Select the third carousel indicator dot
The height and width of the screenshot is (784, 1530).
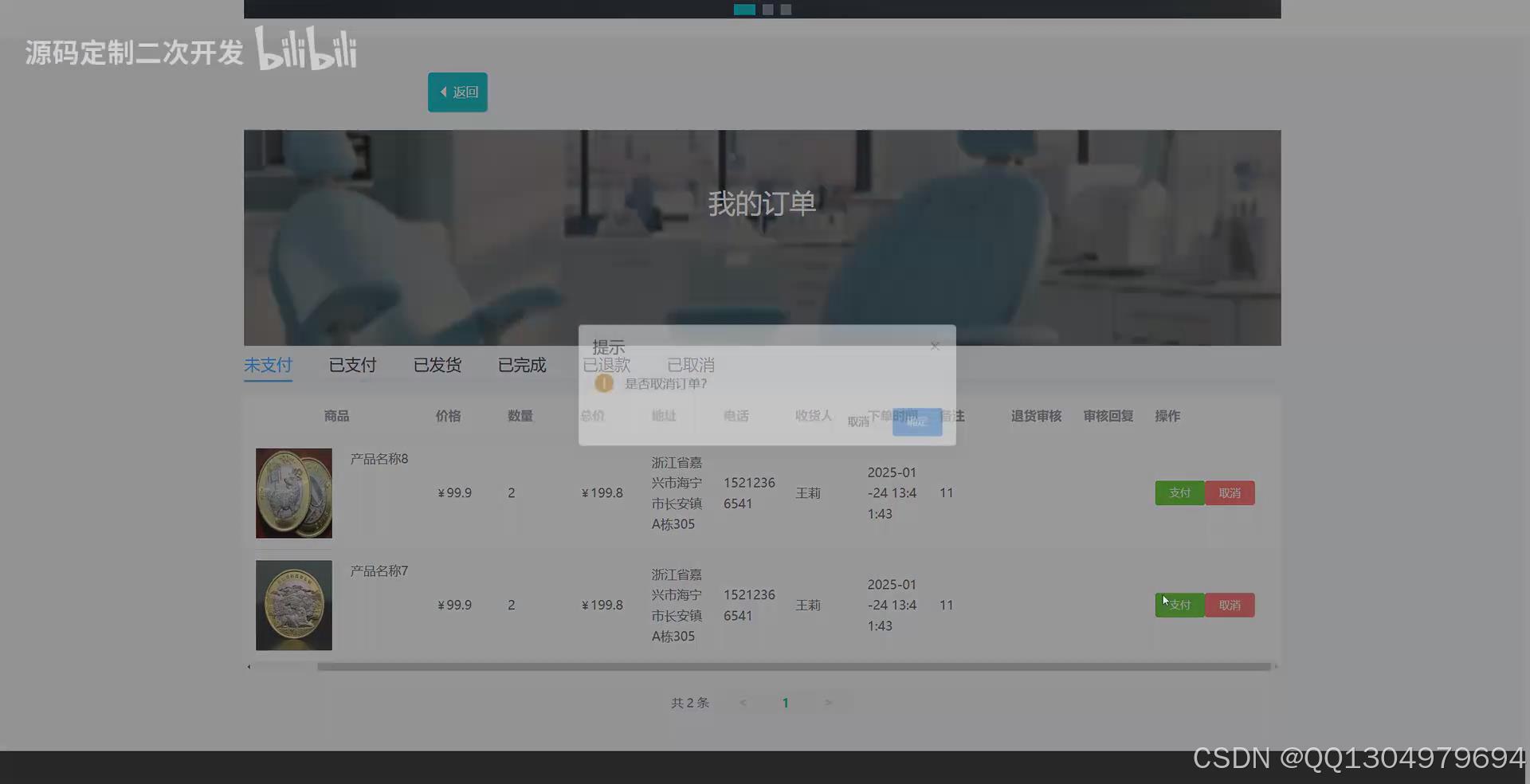click(x=786, y=9)
